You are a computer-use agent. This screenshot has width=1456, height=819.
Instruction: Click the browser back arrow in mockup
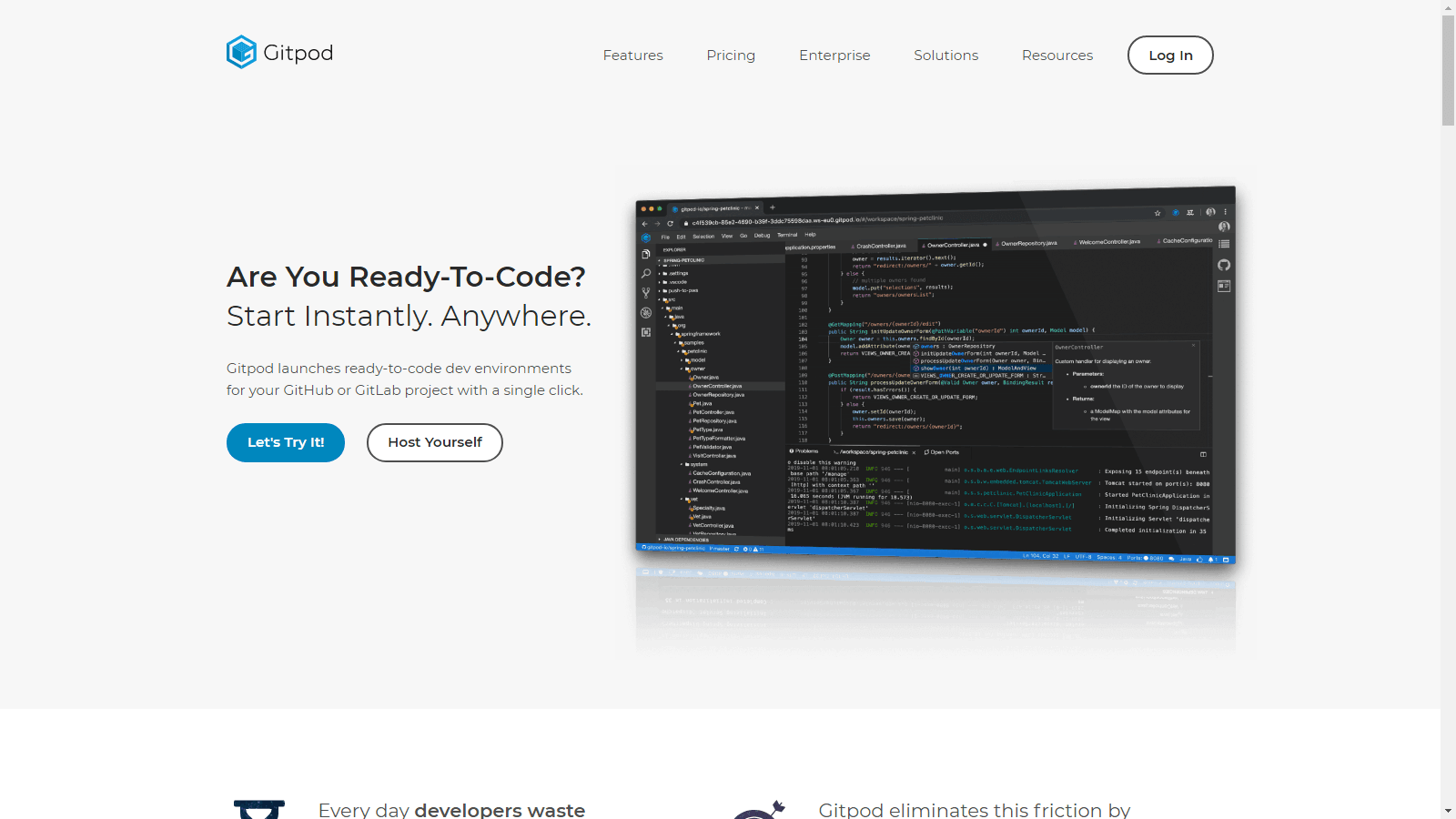(645, 223)
